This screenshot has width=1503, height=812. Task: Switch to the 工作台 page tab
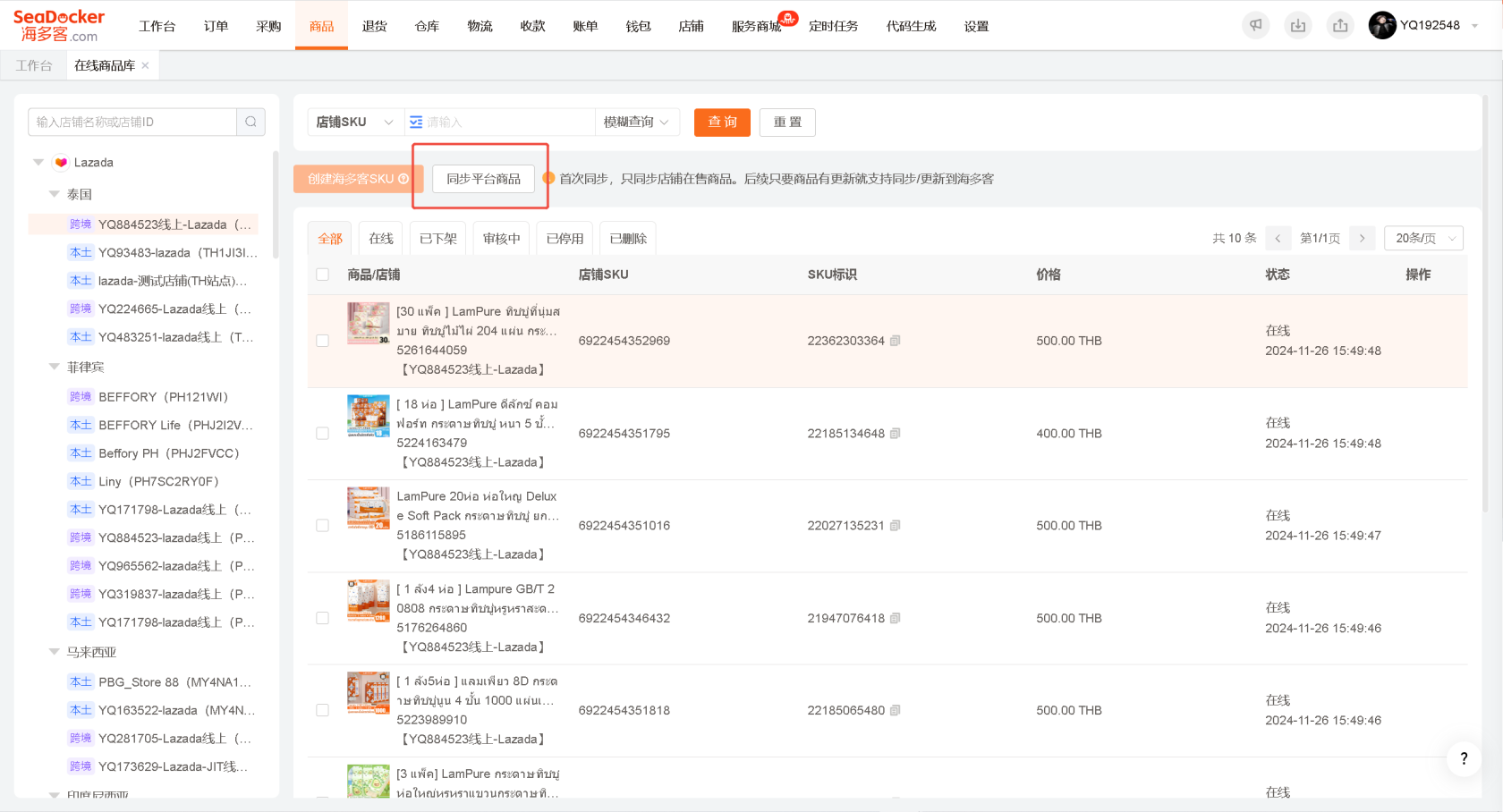pyautogui.click(x=34, y=65)
